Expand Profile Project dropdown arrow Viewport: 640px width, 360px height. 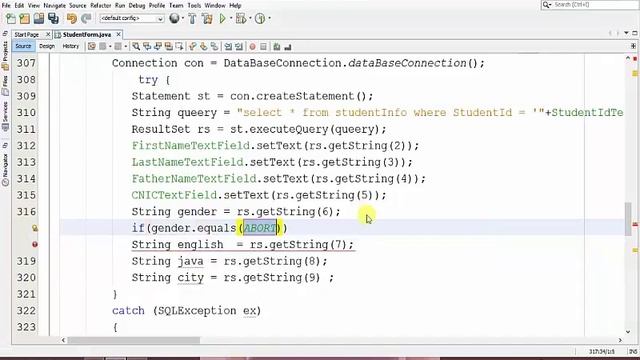coord(269,18)
